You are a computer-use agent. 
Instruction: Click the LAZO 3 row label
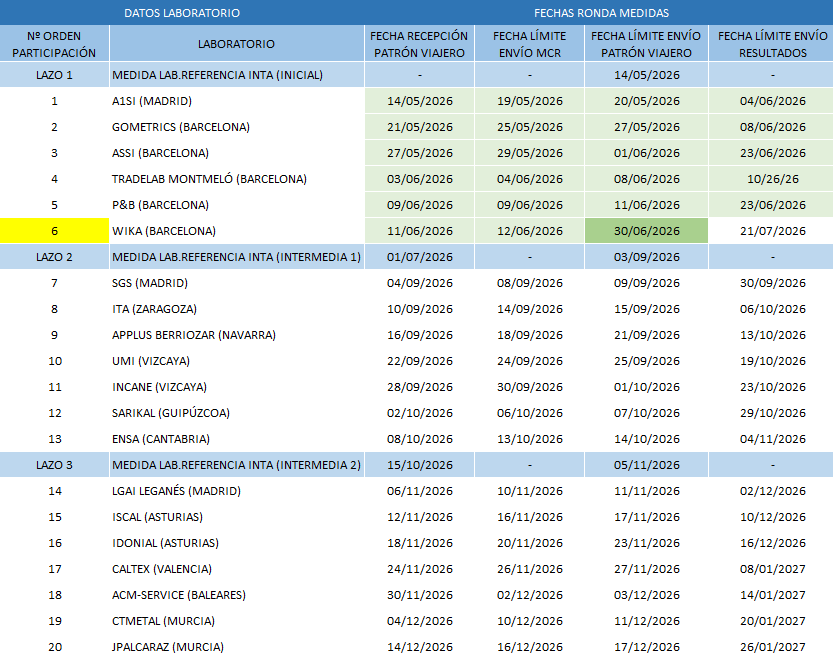point(54,465)
